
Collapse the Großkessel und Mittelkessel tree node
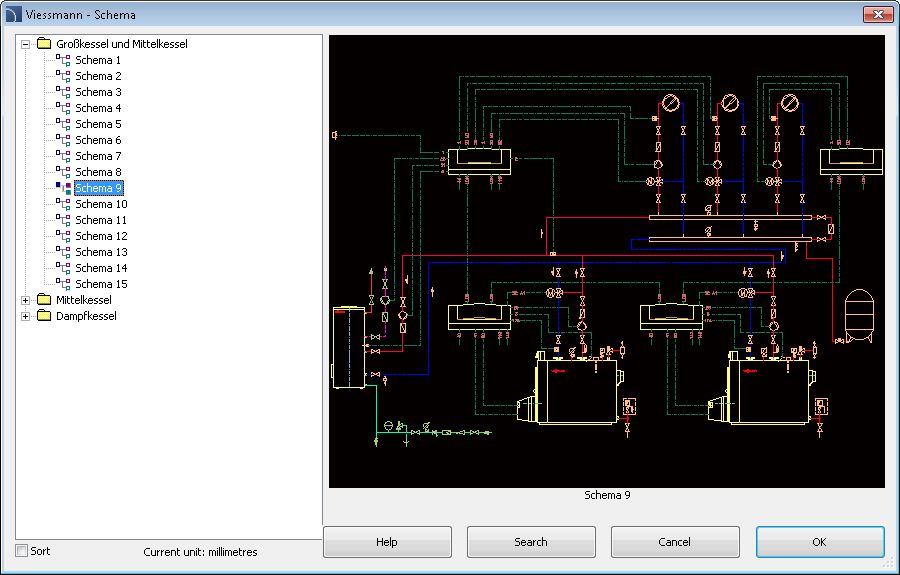pyautogui.click(x=26, y=44)
